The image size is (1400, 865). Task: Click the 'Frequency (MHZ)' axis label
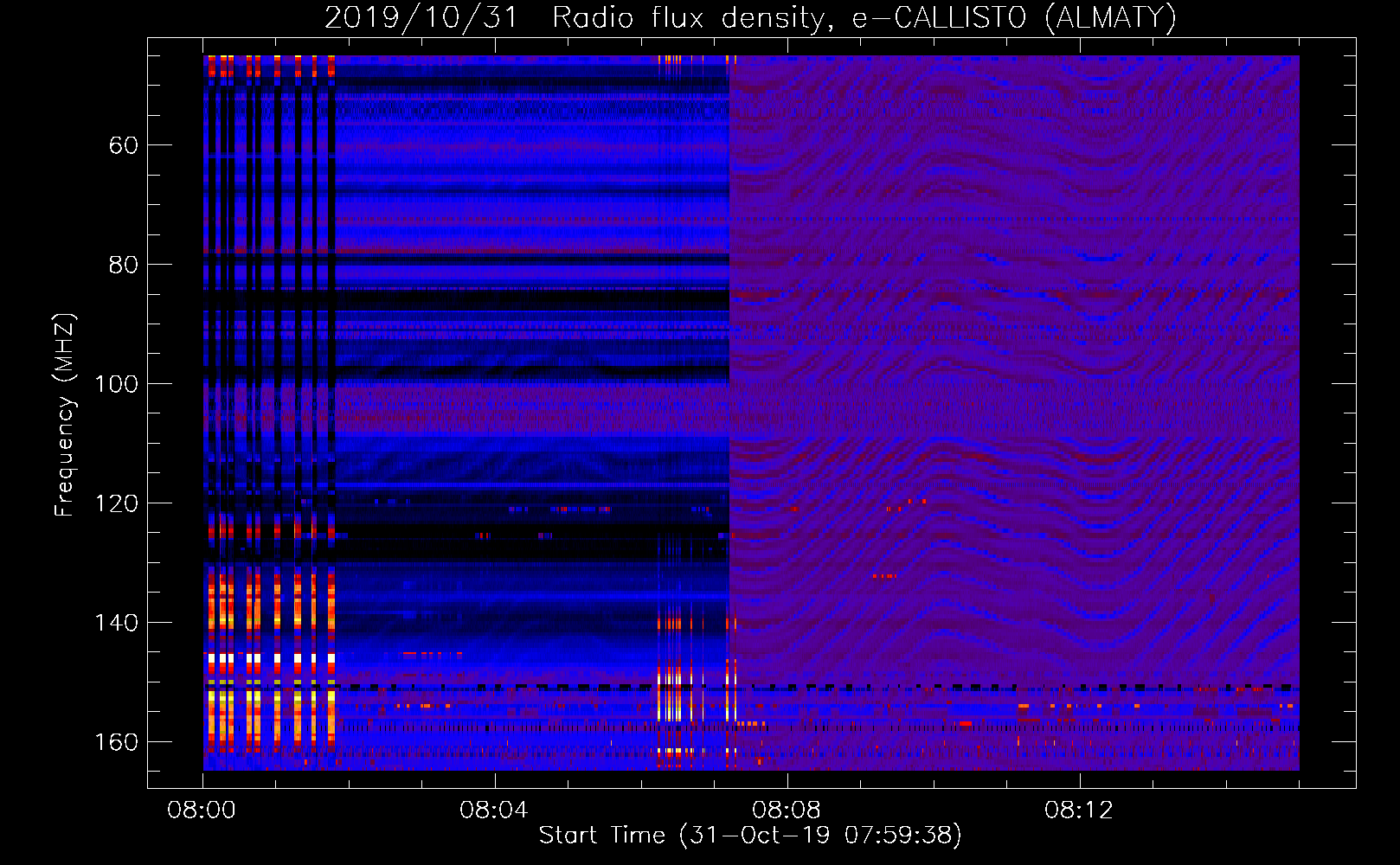(65, 415)
